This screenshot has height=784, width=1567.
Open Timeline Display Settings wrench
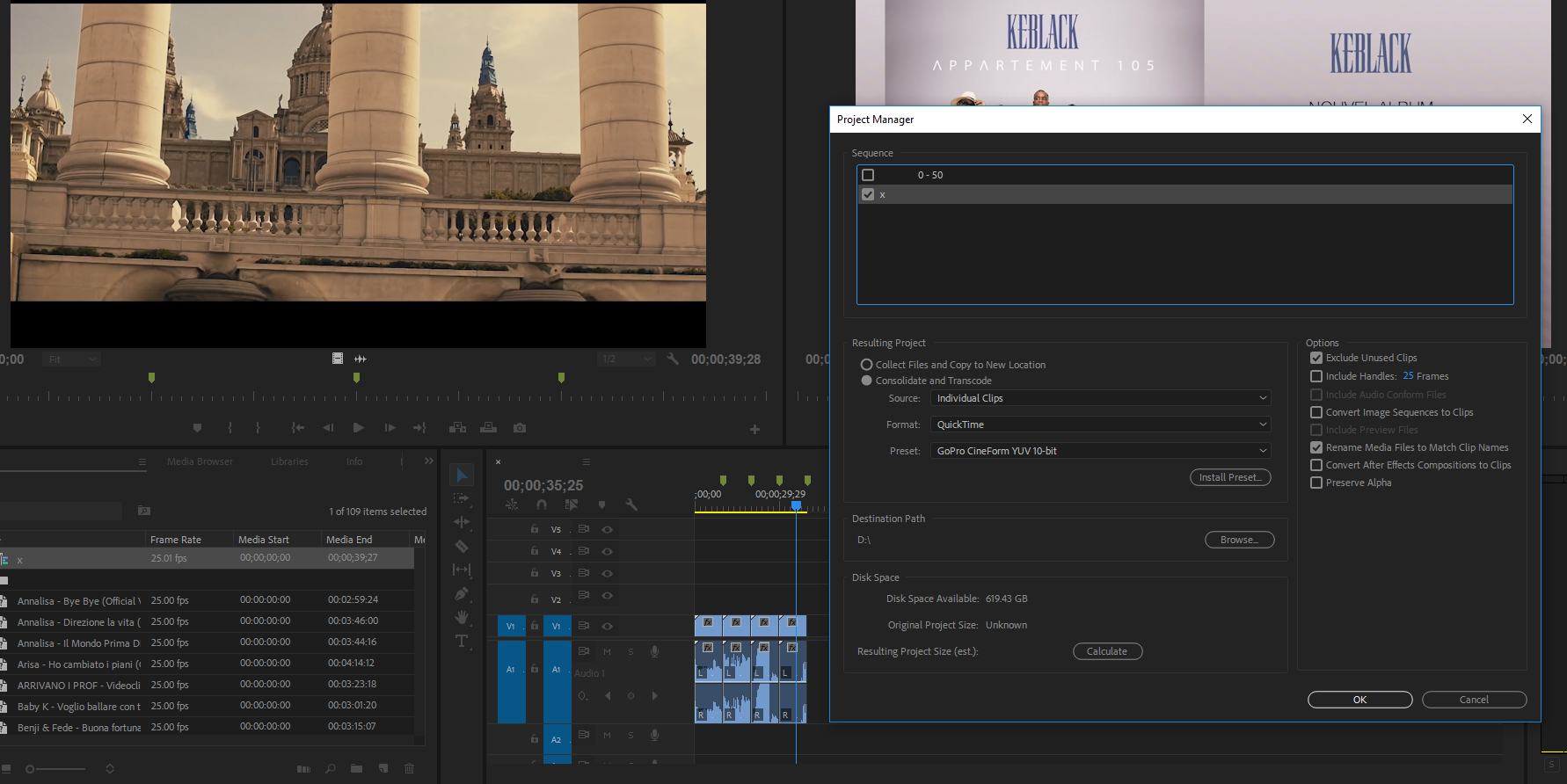pyautogui.click(x=631, y=505)
